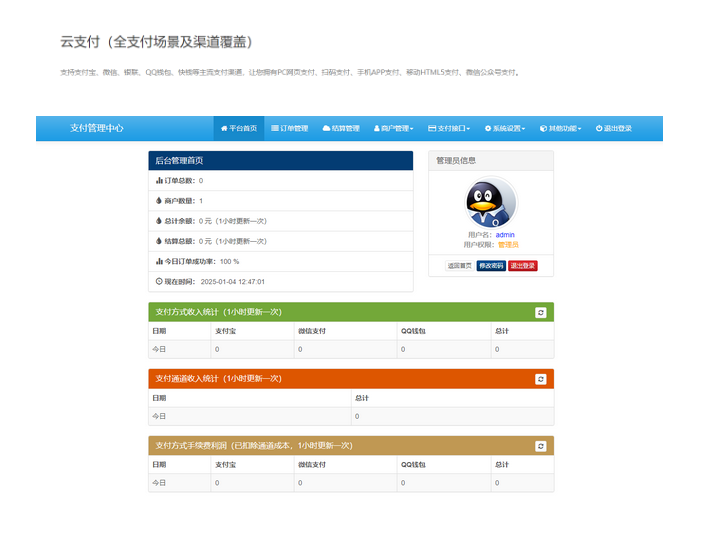Open 结算管理 from the navbar
The height and width of the screenshot is (541, 722).
tap(341, 128)
